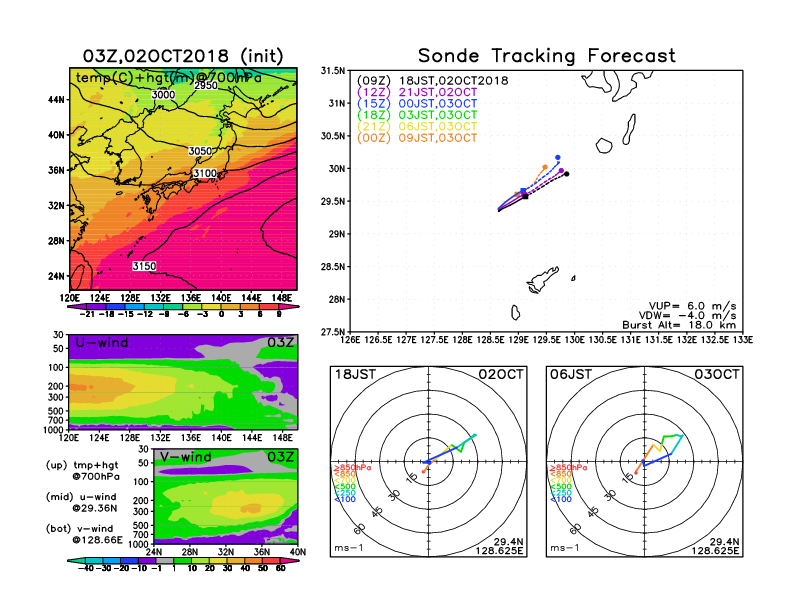
Task: Click the "03Z" label in the V-wind panel
Action: coord(280,457)
